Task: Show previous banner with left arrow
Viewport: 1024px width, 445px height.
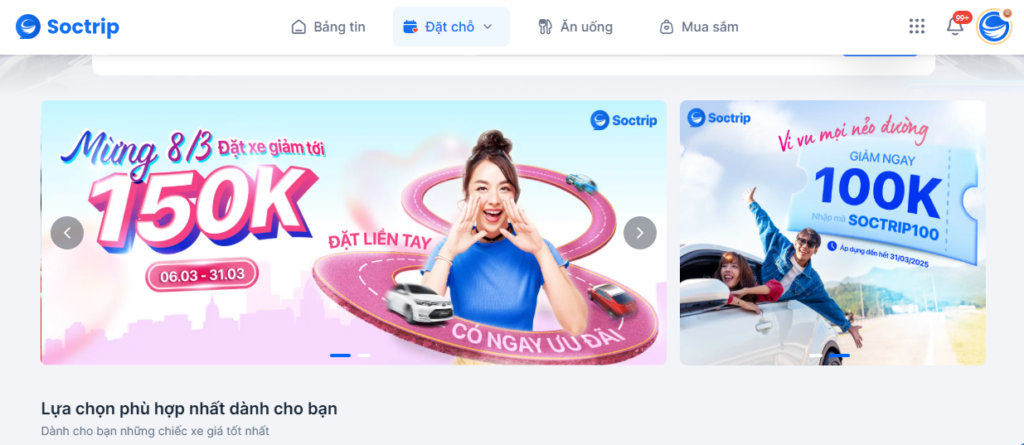Action: click(x=67, y=233)
